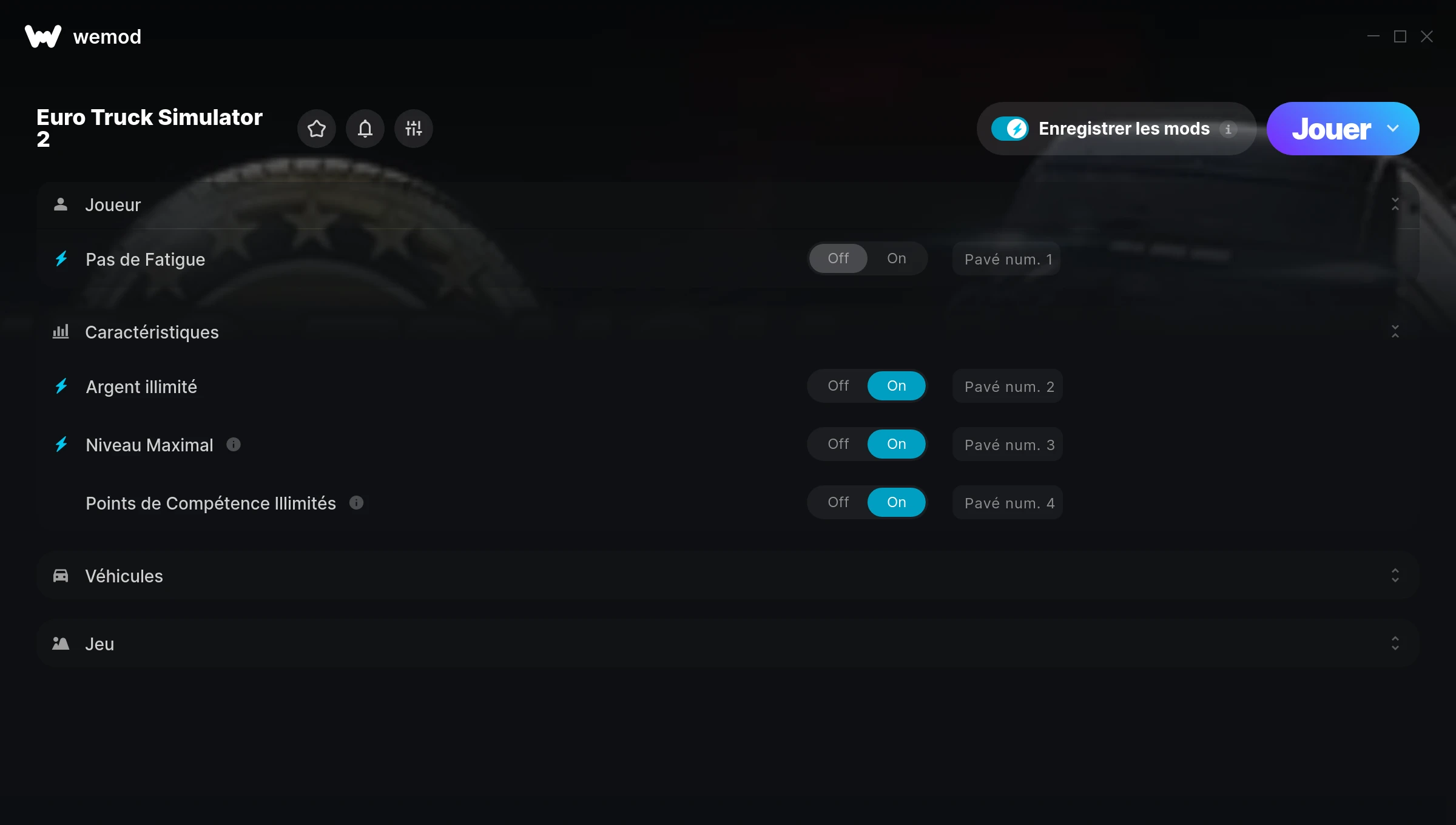Click the WeMod logo icon

pyautogui.click(x=43, y=36)
